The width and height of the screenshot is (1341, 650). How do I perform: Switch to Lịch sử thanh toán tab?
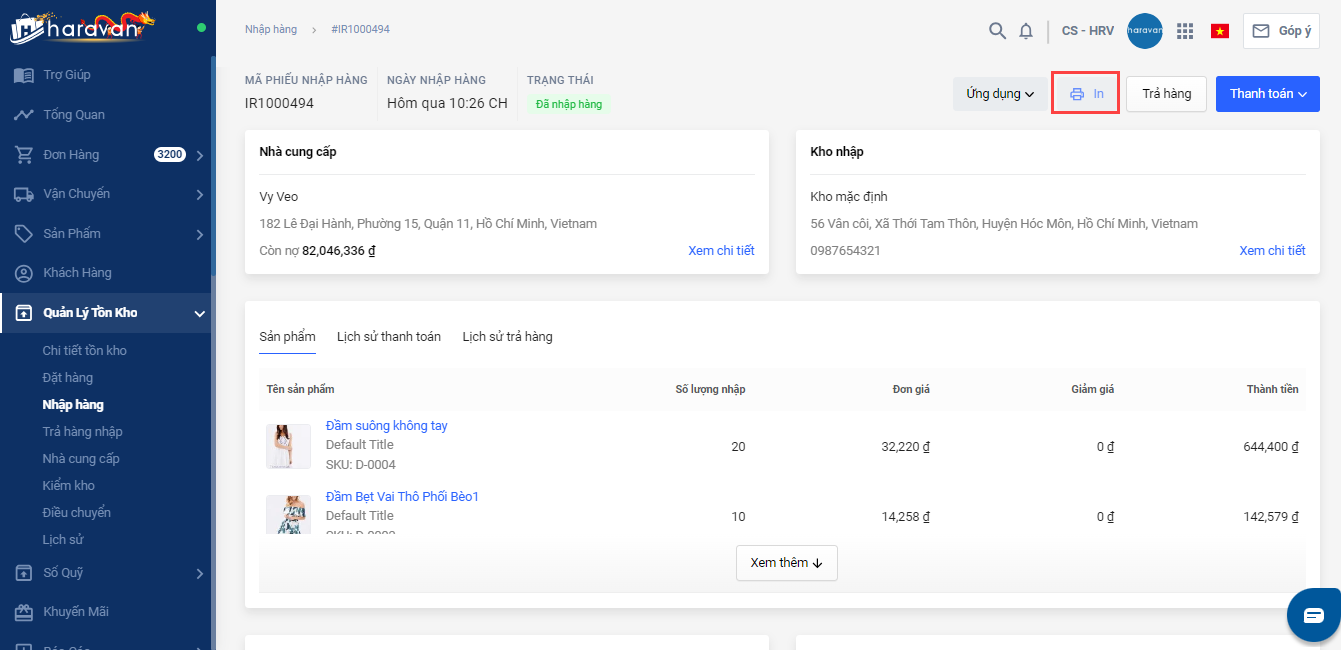pos(388,337)
